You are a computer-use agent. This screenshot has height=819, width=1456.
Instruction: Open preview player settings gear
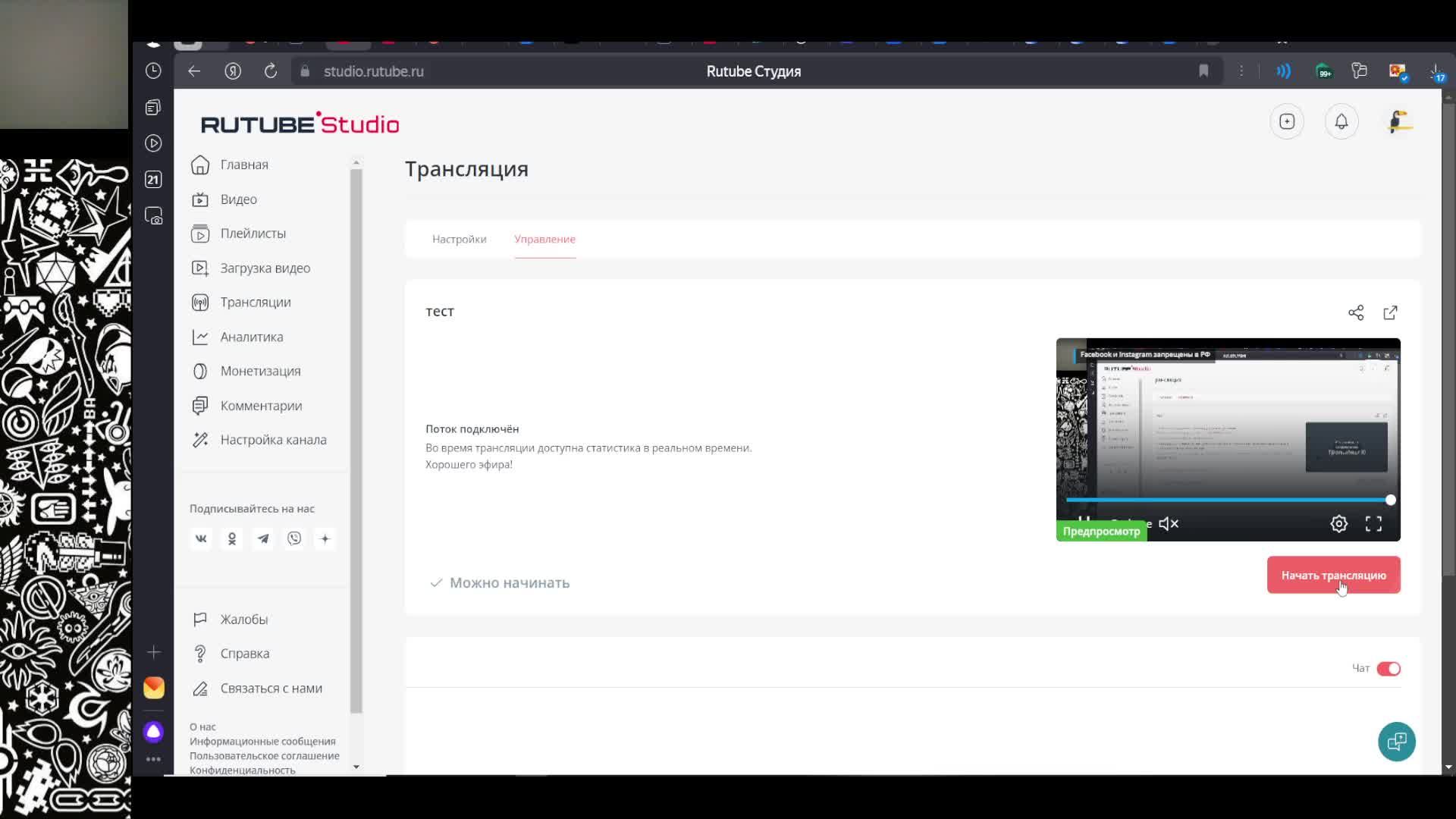click(1338, 523)
